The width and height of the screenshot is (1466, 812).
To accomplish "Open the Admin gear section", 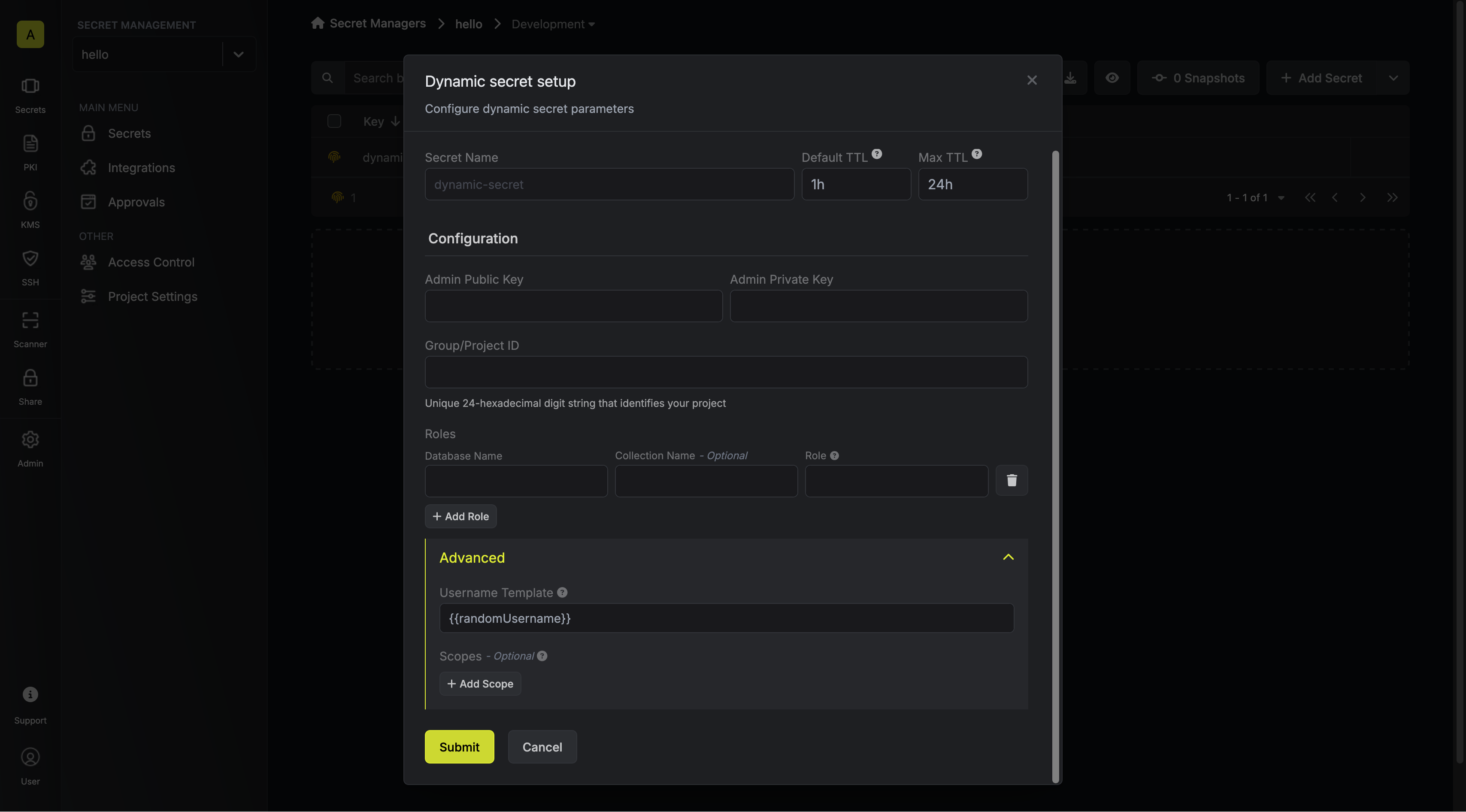I will pos(30,449).
